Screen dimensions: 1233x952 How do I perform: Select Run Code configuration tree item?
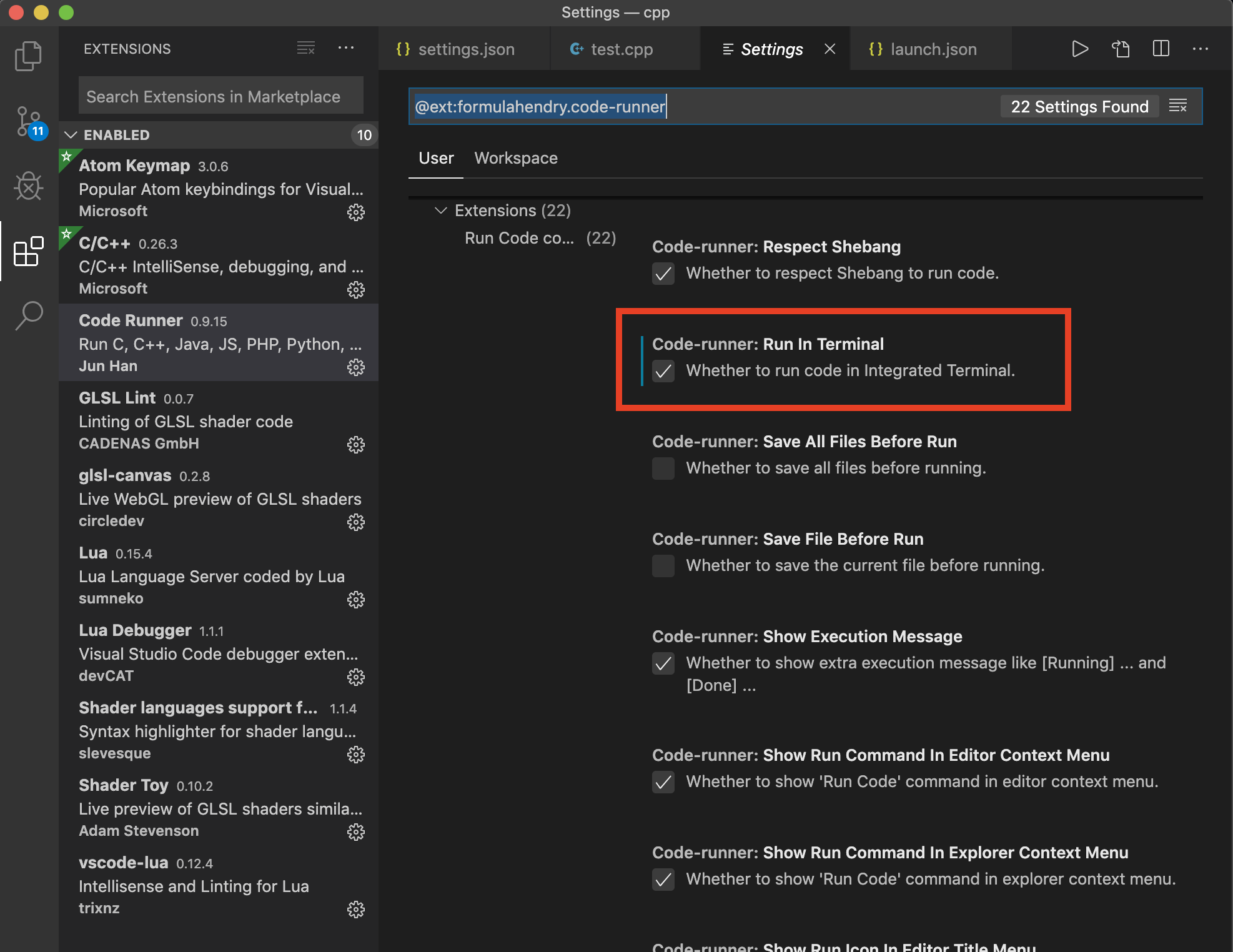point(518,238)
